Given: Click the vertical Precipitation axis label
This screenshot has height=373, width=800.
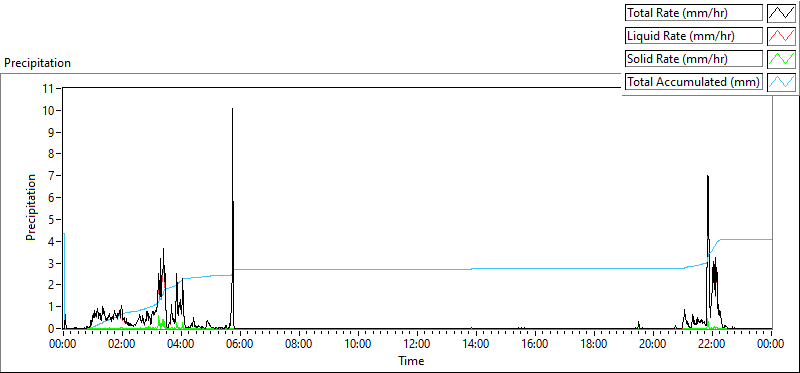Looking at the screenshot, I should coord(31,207).
